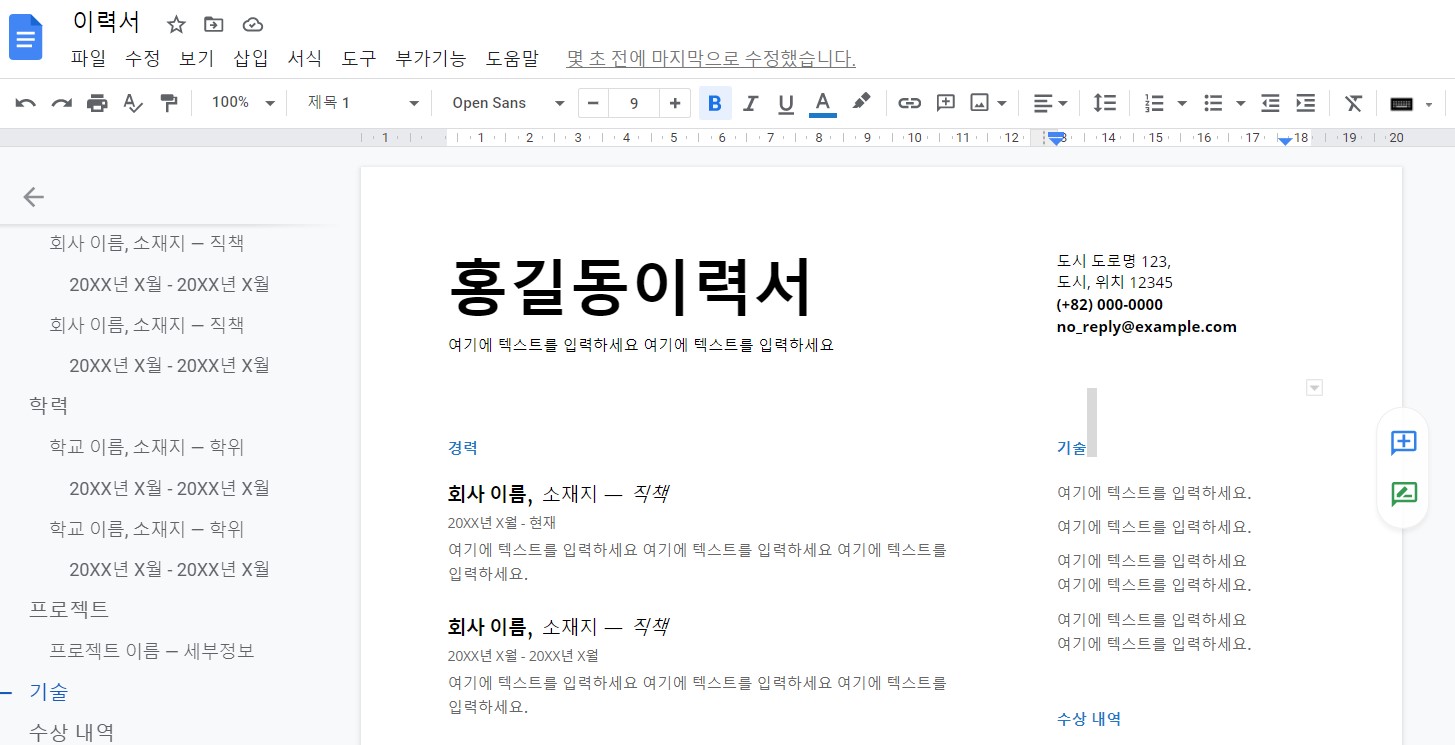Open the 부가기능 menu
The image size is (1455, 745).
430,58
